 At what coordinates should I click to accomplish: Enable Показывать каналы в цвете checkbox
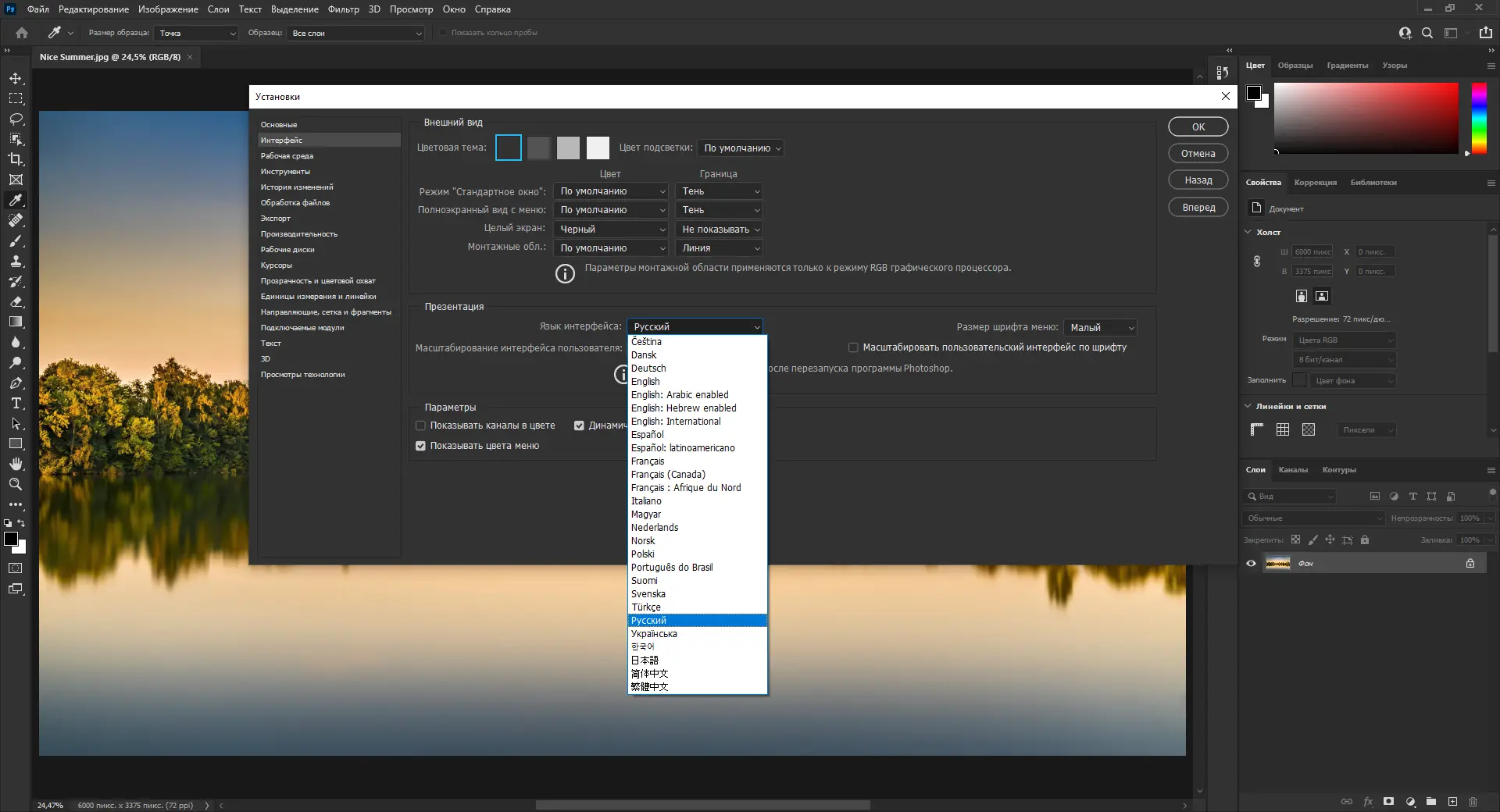pos(420,426)
